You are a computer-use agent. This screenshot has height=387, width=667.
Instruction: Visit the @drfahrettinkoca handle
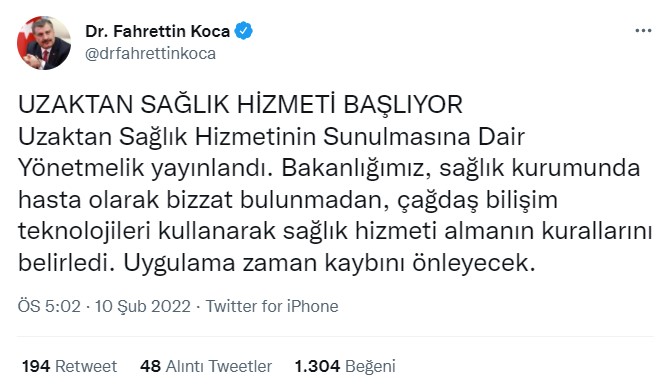coord(151,54)
